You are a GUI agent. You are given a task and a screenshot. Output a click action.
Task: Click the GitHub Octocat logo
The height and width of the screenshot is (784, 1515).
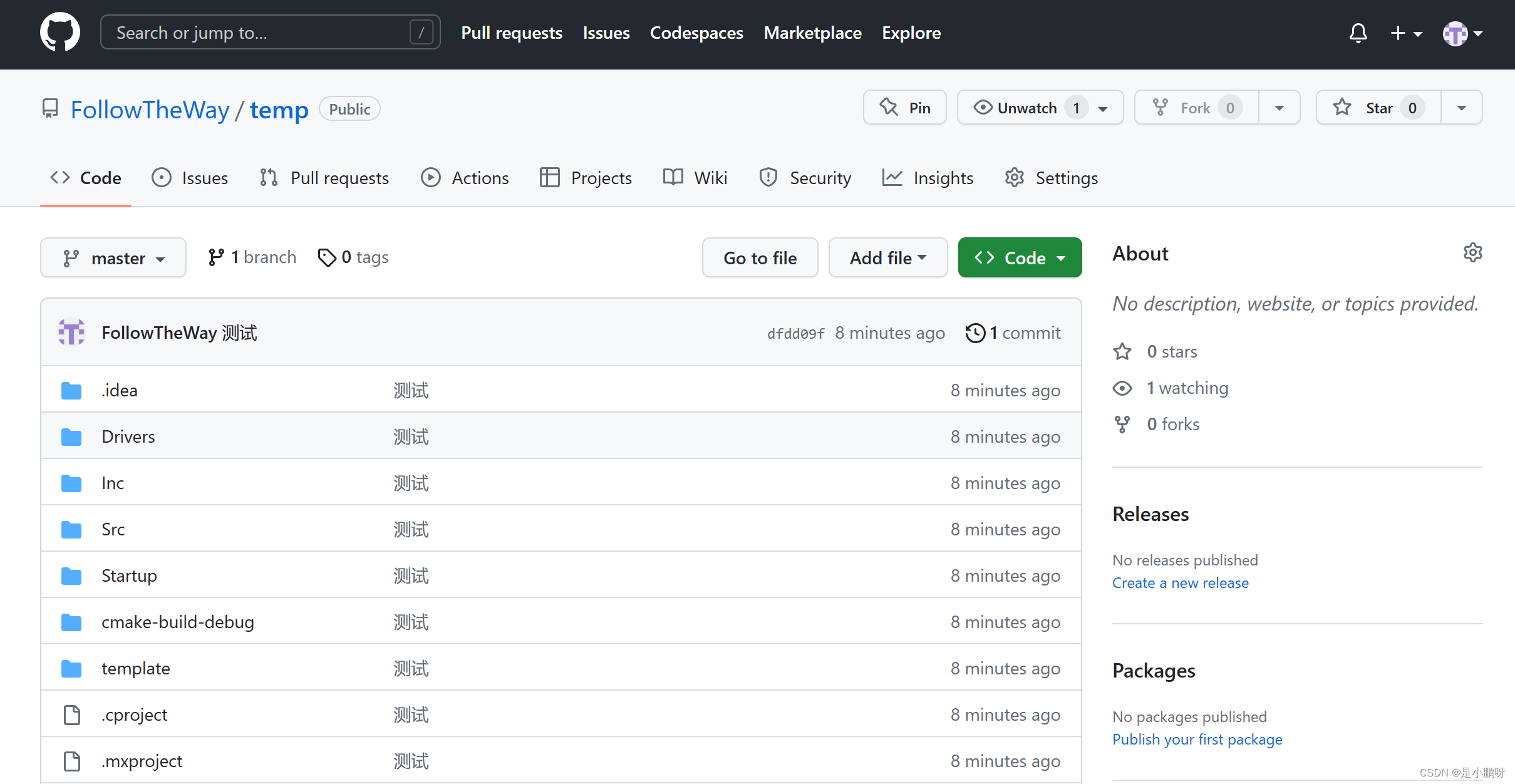60,33
